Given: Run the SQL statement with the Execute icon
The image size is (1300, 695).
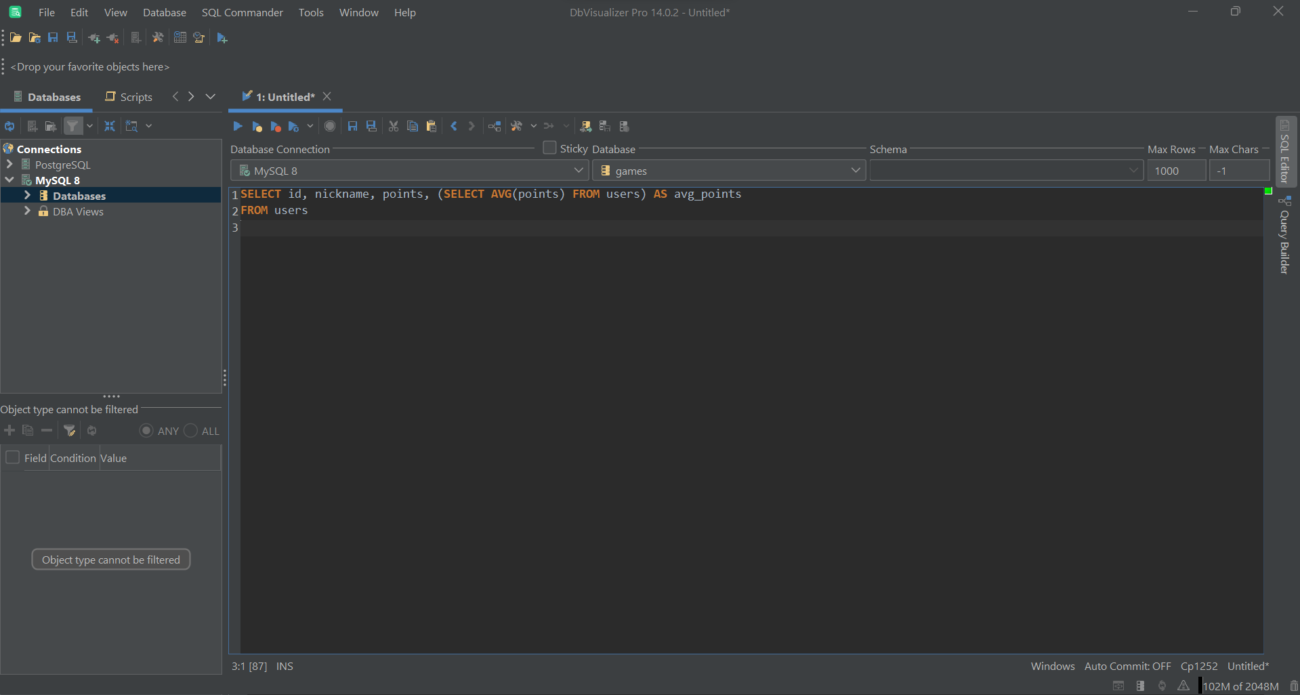Looking at the screenshot, I should pyautogui.click(x=237, y=125).
